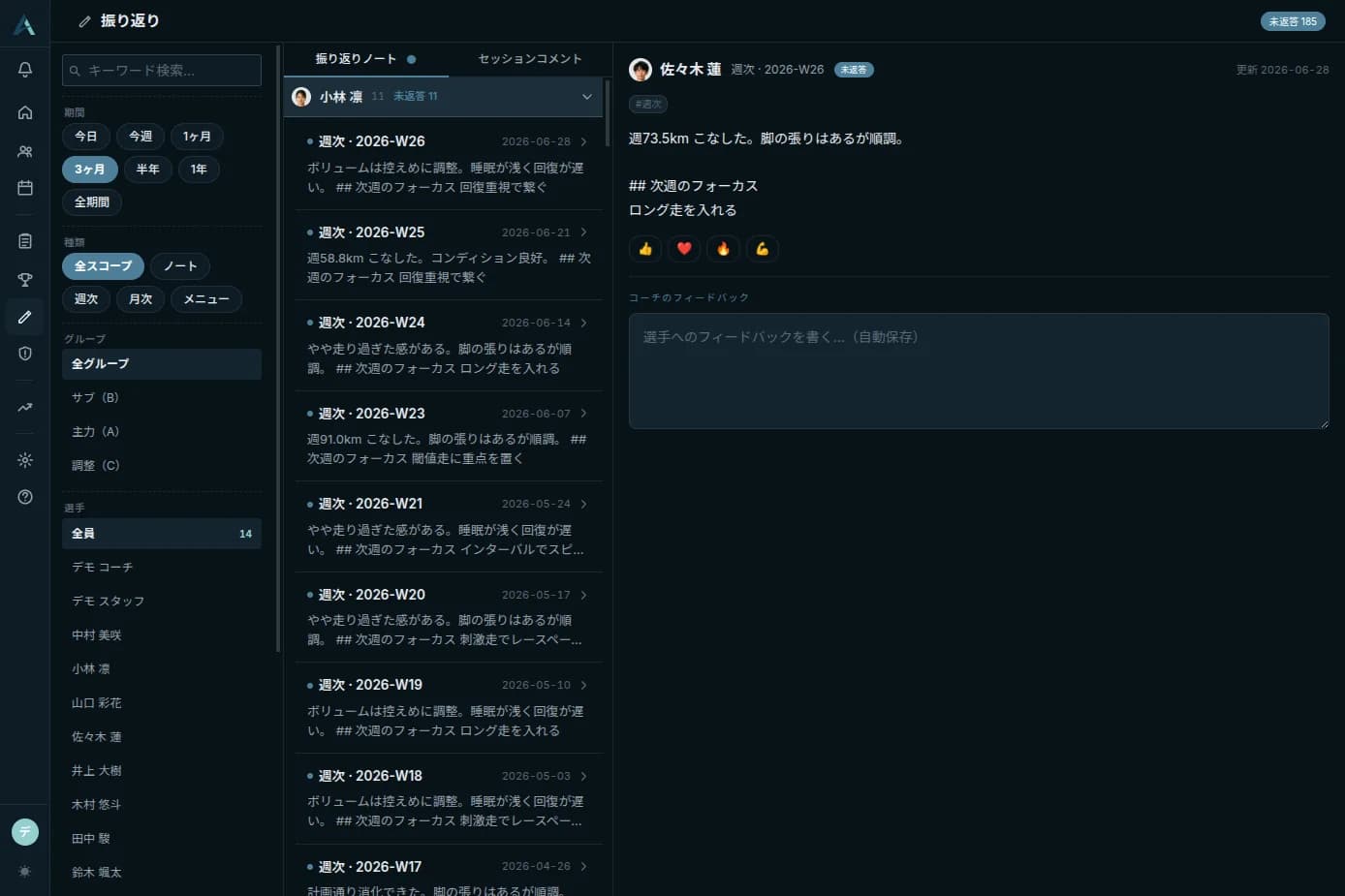
Task: Click the #週次 tag chip
Action: [648, 104]
